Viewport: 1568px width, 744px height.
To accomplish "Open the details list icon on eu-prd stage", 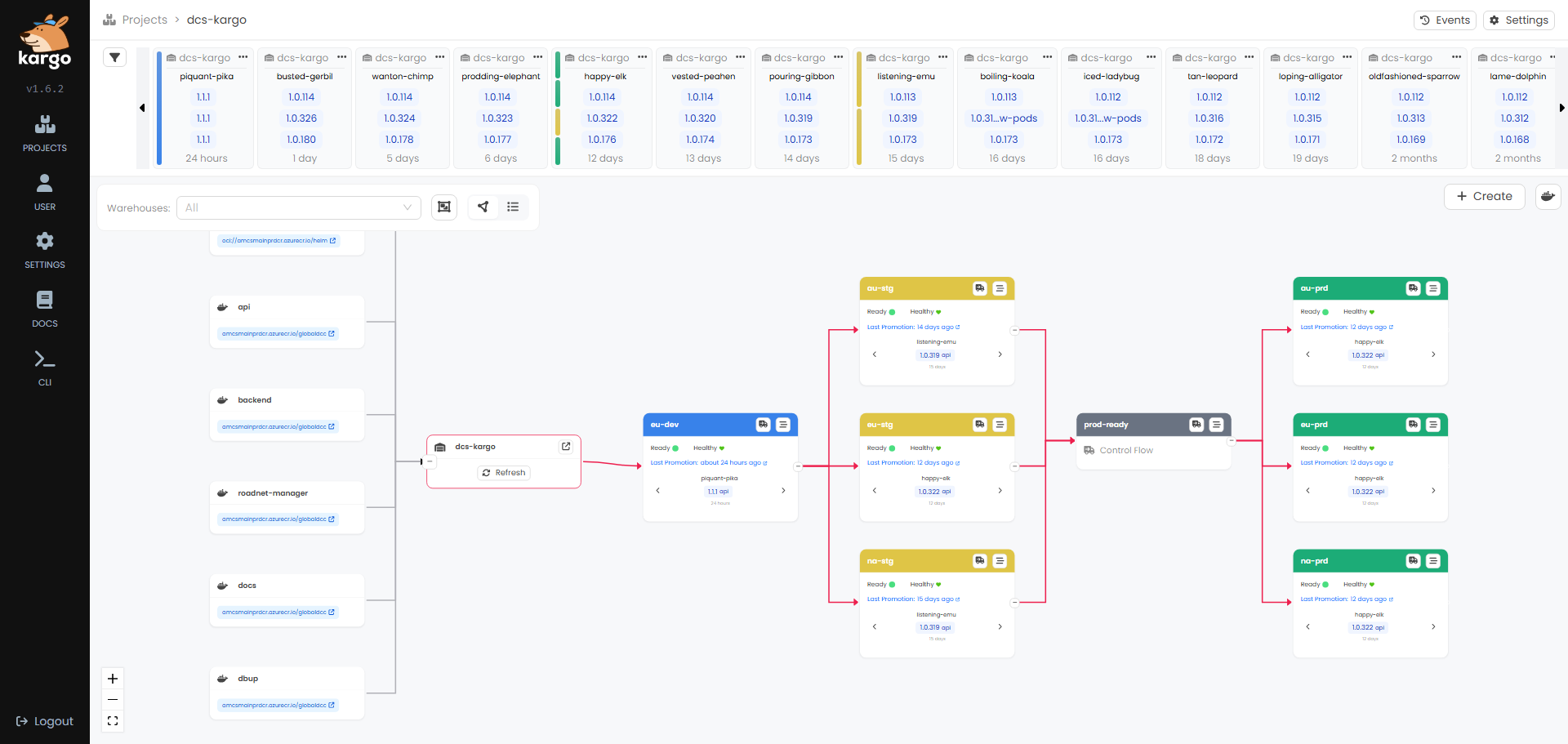I will [x=1433, y=425].
